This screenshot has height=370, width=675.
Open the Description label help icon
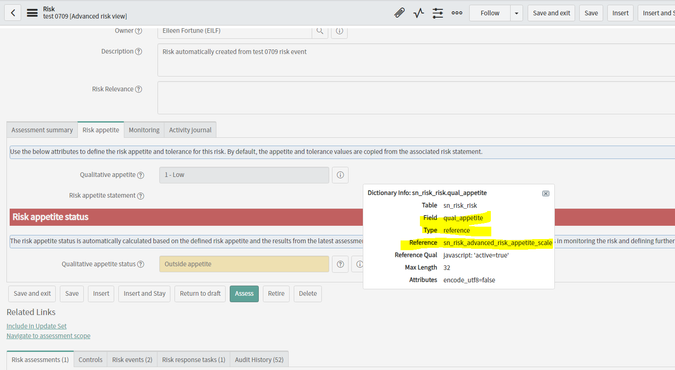(x=139, y=51)
